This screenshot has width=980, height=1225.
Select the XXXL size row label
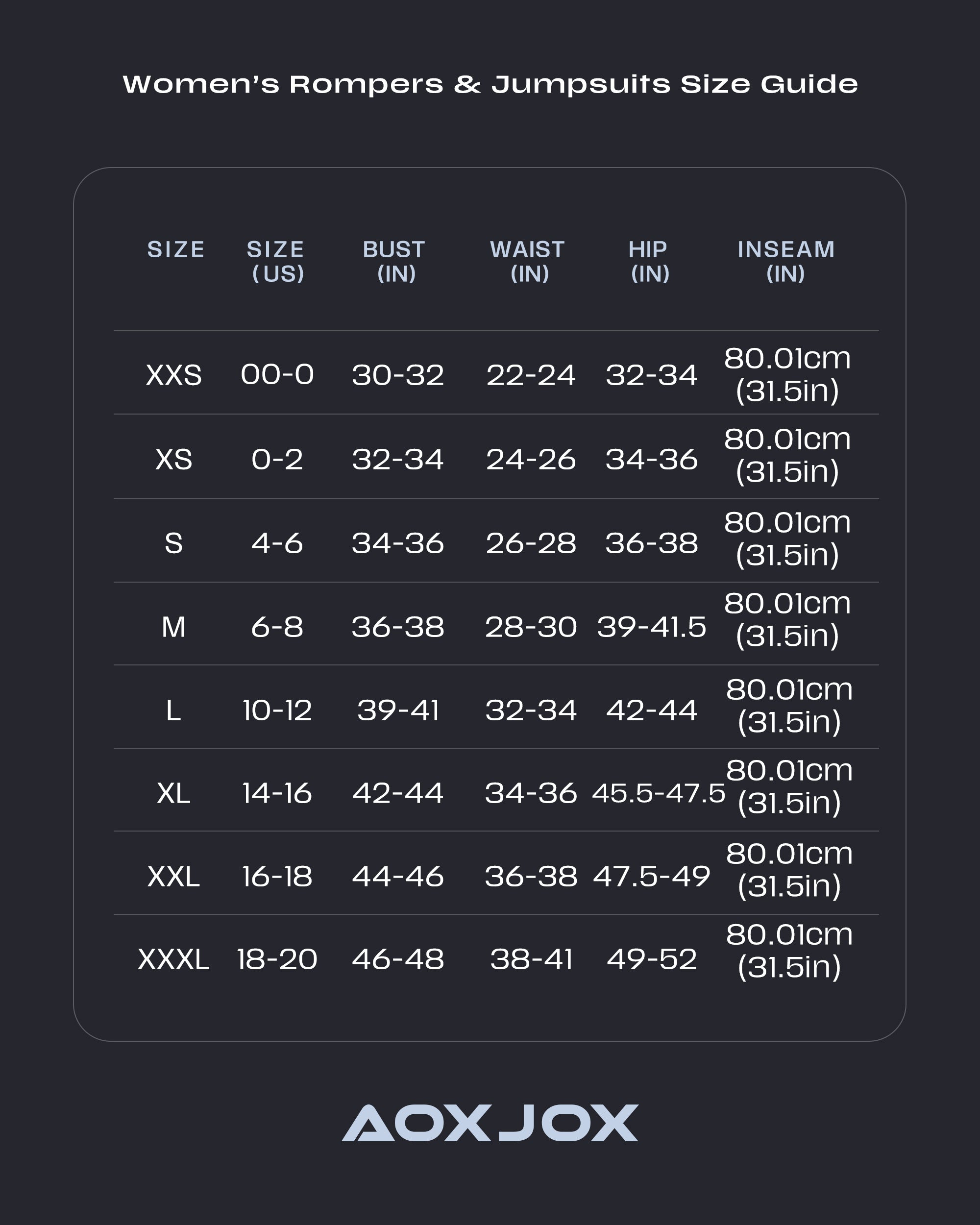[174, 959]
